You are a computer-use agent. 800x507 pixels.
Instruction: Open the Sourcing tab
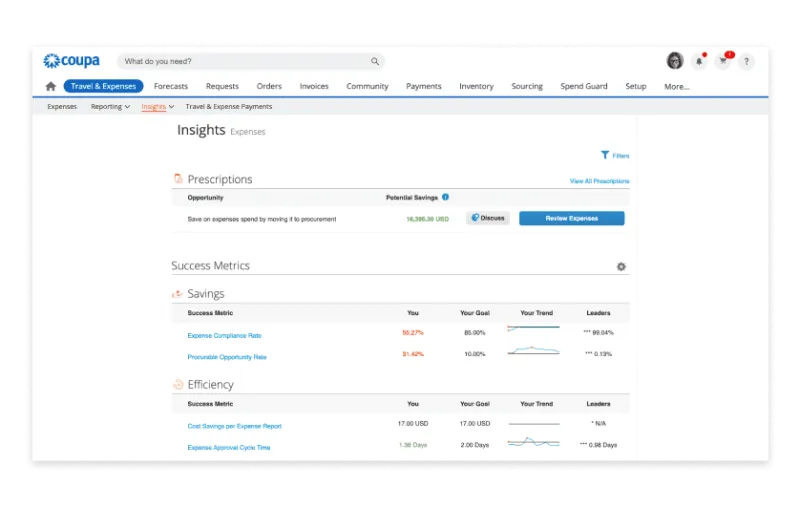coord(527,86)
